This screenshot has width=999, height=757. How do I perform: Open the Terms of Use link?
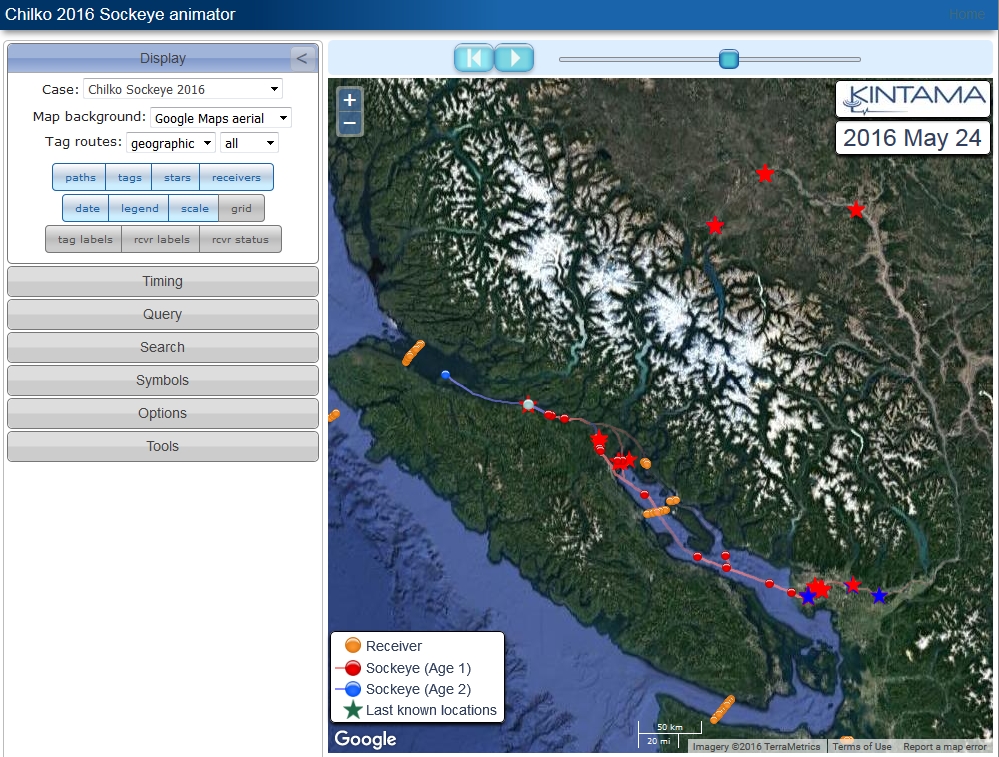coord(861,747)
